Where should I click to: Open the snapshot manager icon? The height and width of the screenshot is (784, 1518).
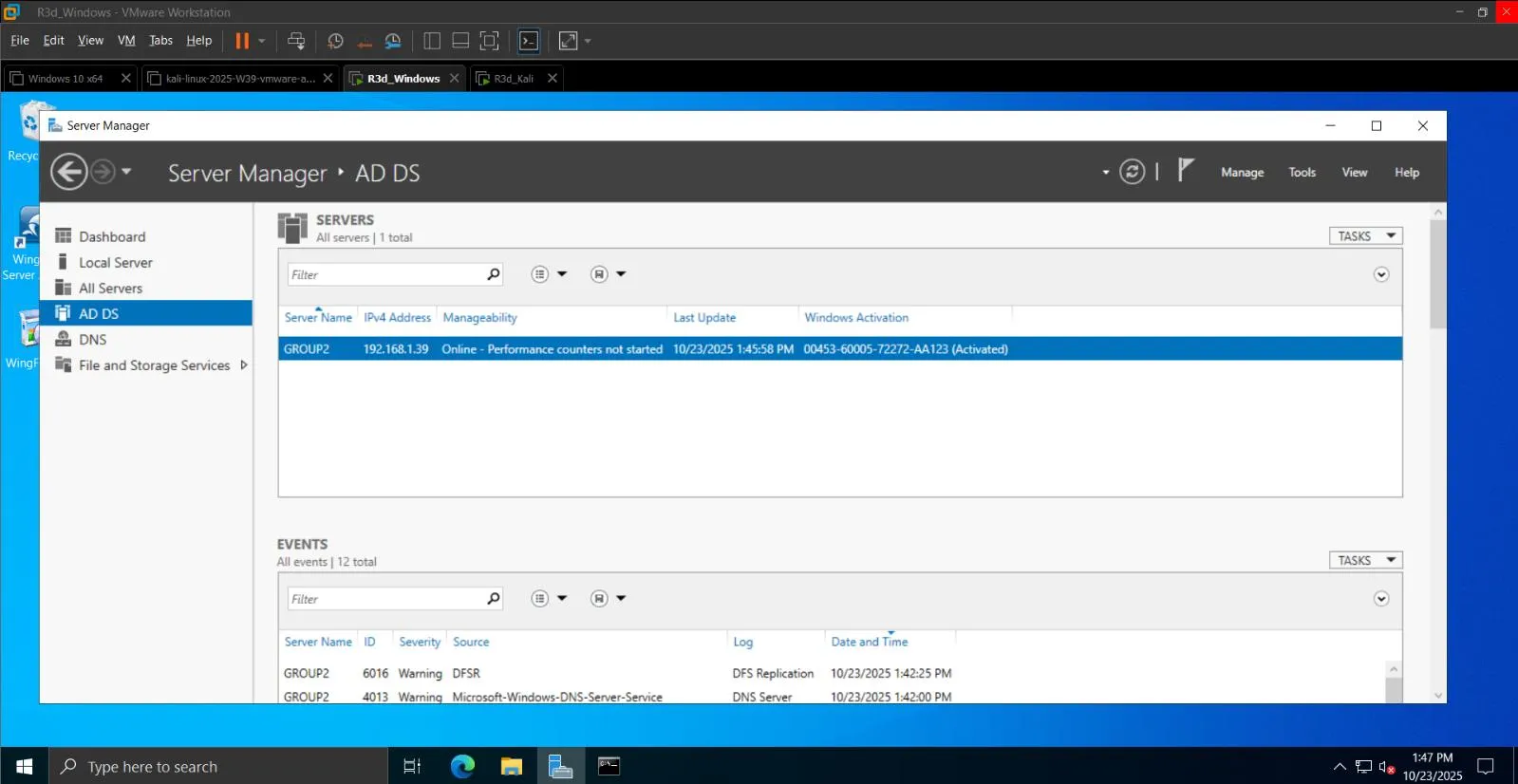coord(393,41)
